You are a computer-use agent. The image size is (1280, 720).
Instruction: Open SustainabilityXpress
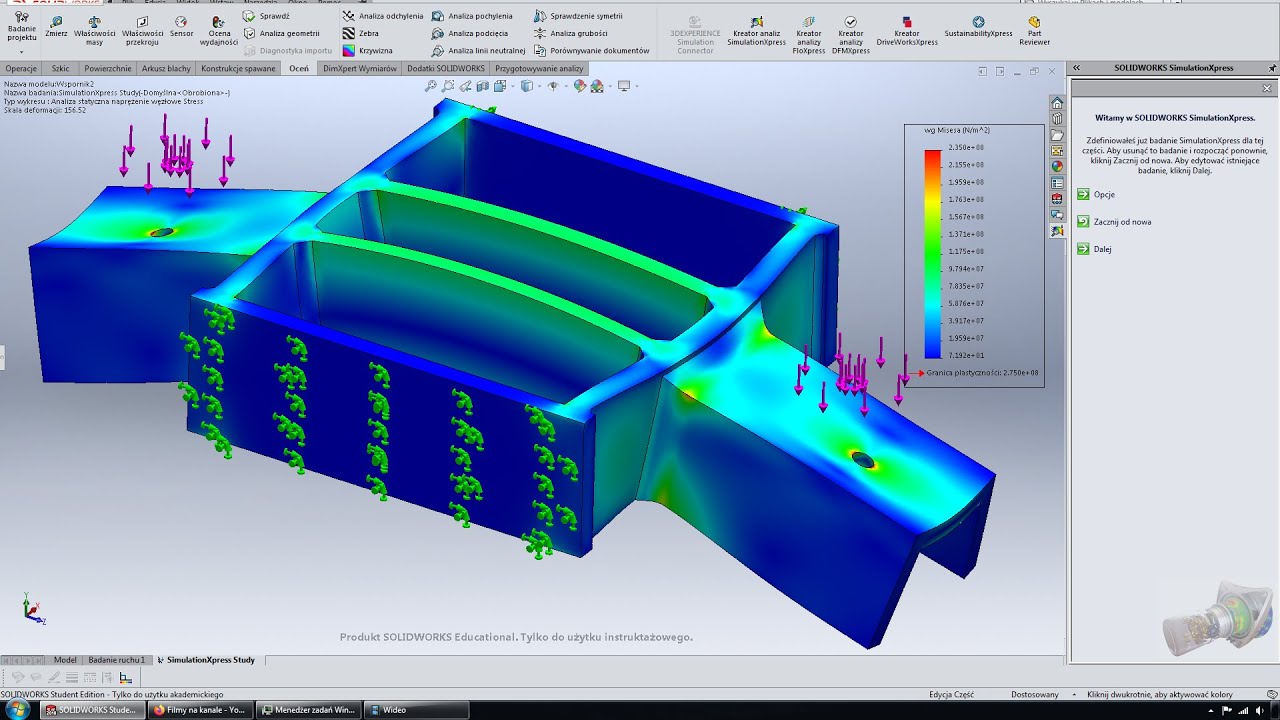coord(978,27)
